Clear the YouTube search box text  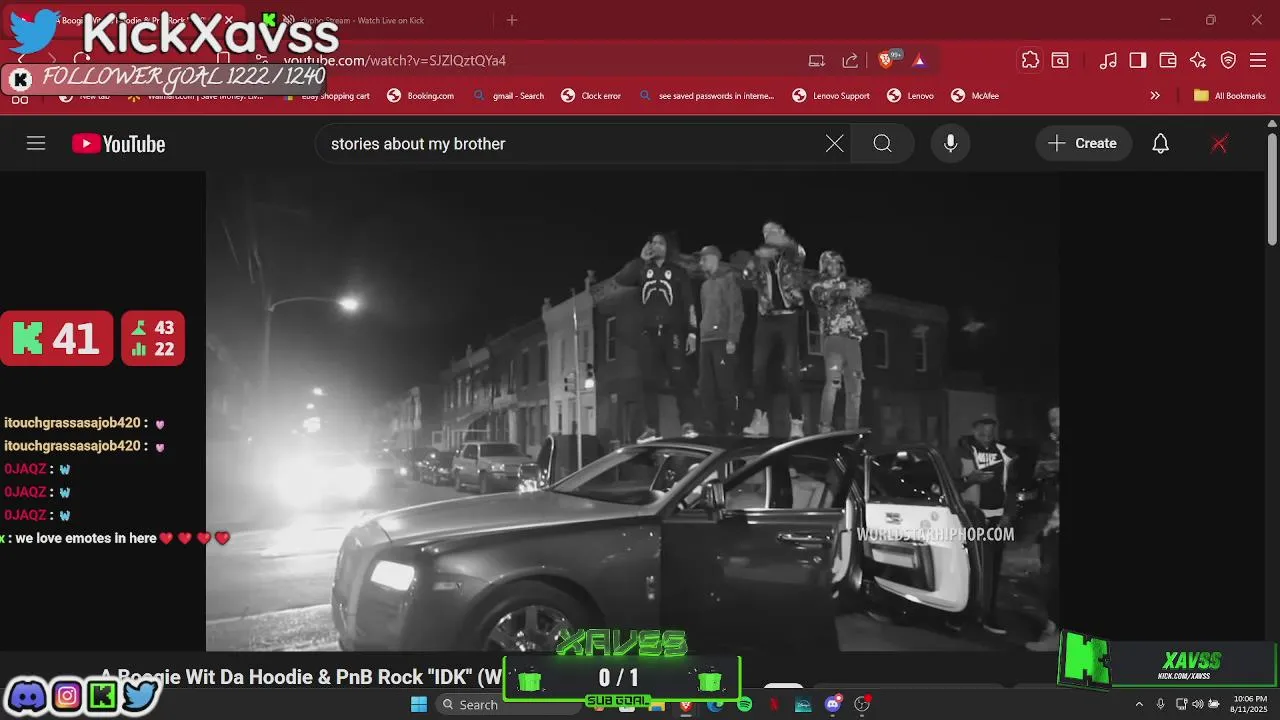pos(834,143)
